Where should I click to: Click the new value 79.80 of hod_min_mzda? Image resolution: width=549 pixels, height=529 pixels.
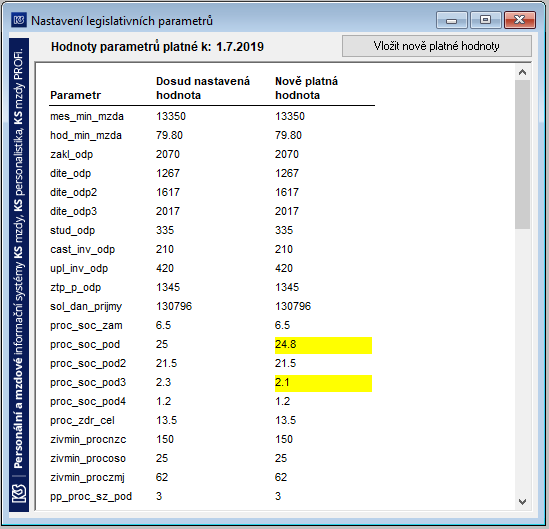pos(288,135)
